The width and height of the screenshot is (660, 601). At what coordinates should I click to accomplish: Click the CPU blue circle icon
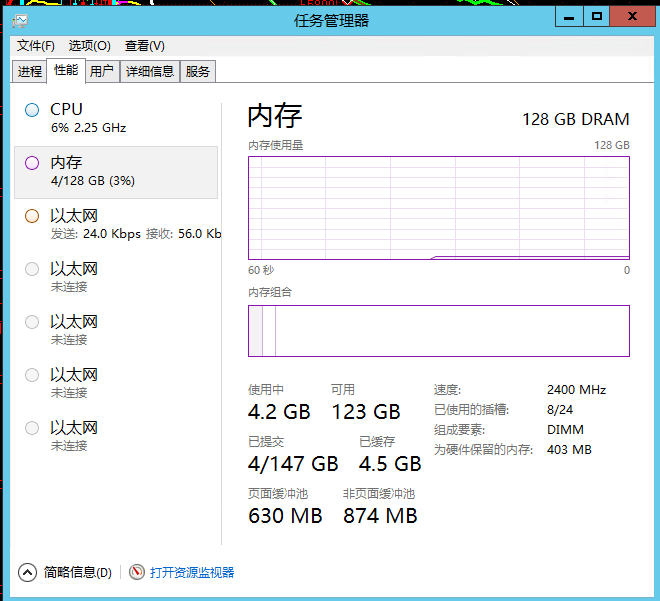pyautogui.click(x=32, y=110)
